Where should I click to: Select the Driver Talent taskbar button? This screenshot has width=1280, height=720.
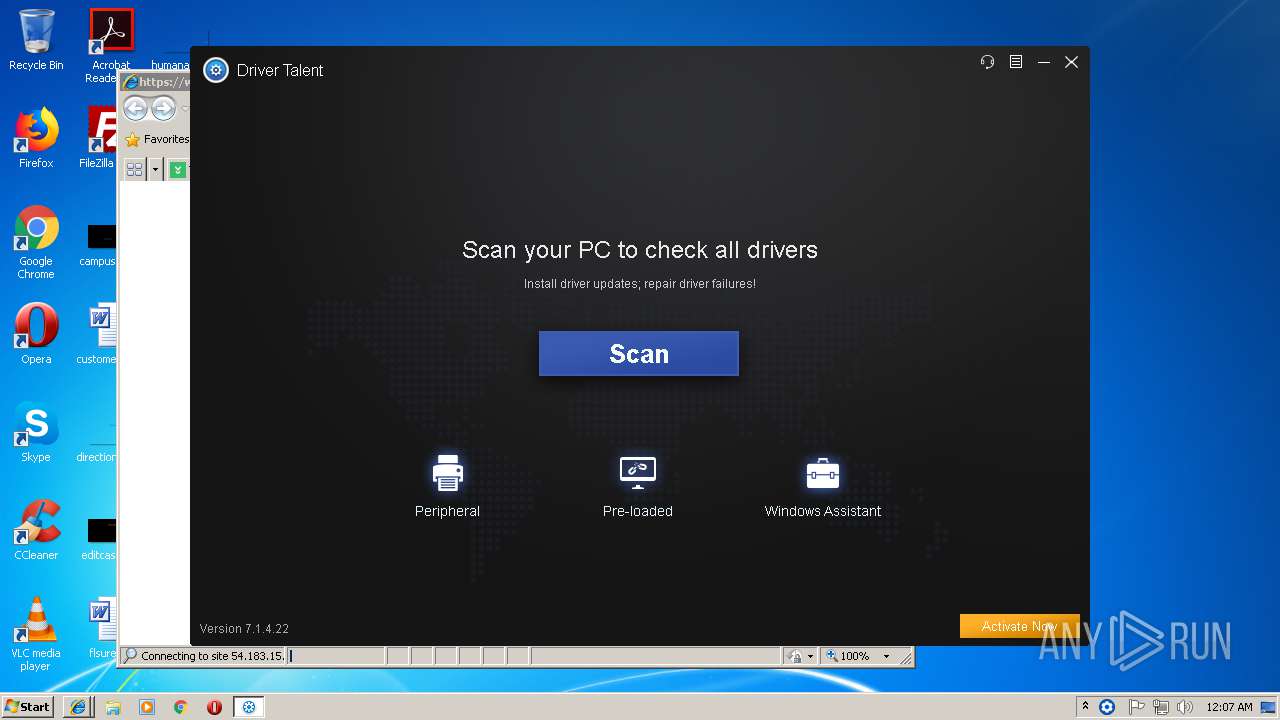coord(249,707)
